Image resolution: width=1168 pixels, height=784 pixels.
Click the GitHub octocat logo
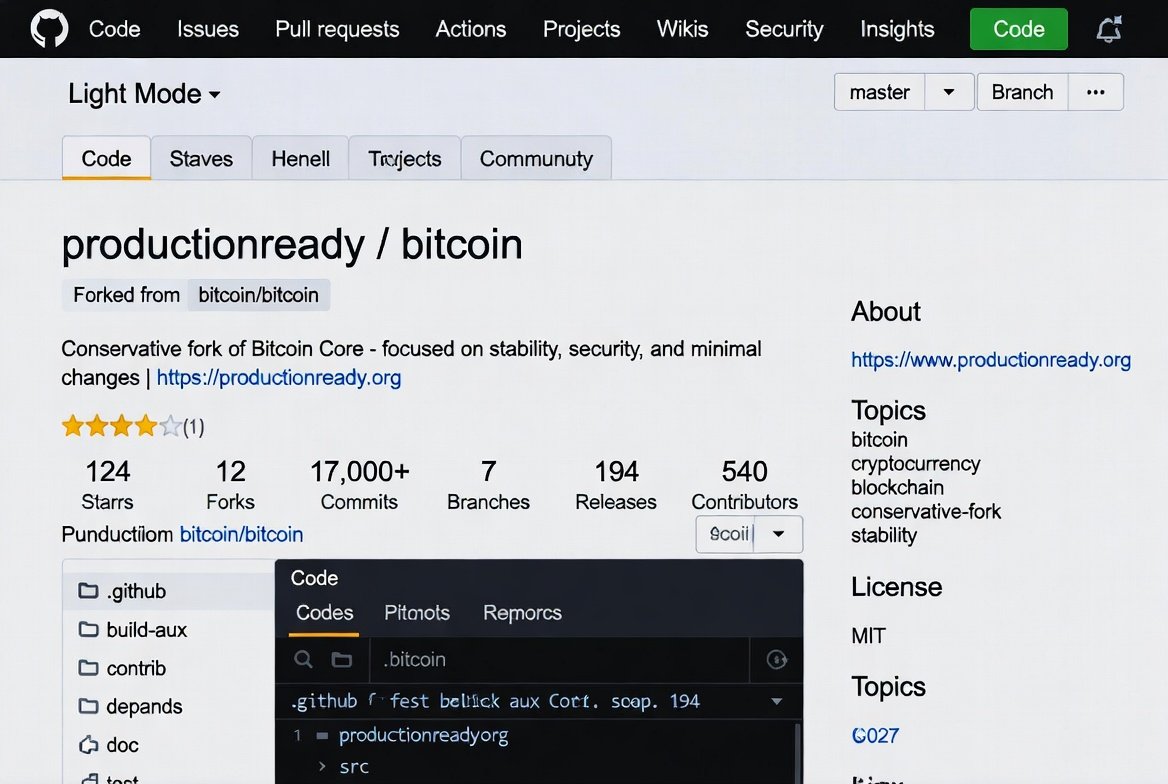(49, 29)
